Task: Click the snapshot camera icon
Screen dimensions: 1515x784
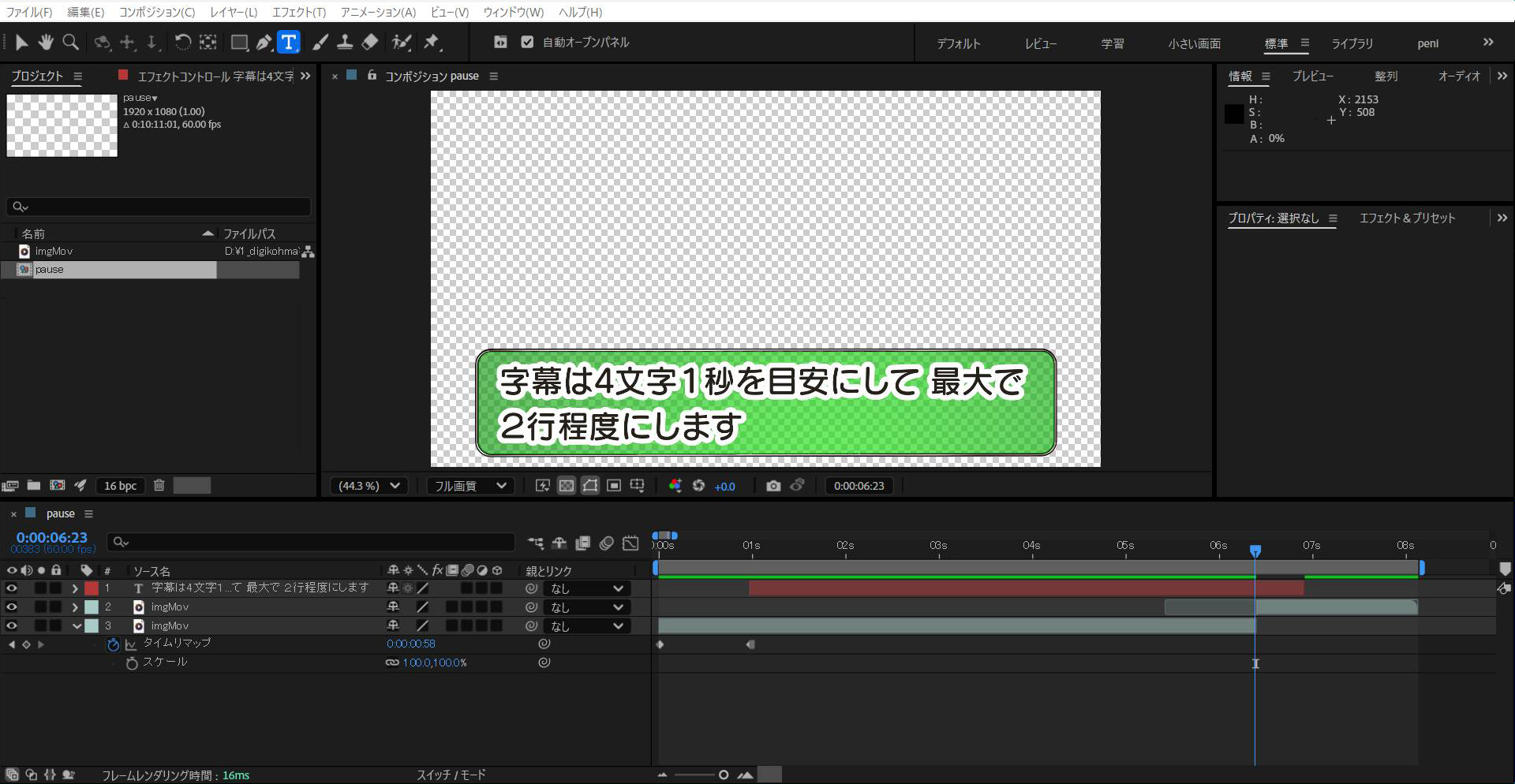Action: tap(773, 486)
